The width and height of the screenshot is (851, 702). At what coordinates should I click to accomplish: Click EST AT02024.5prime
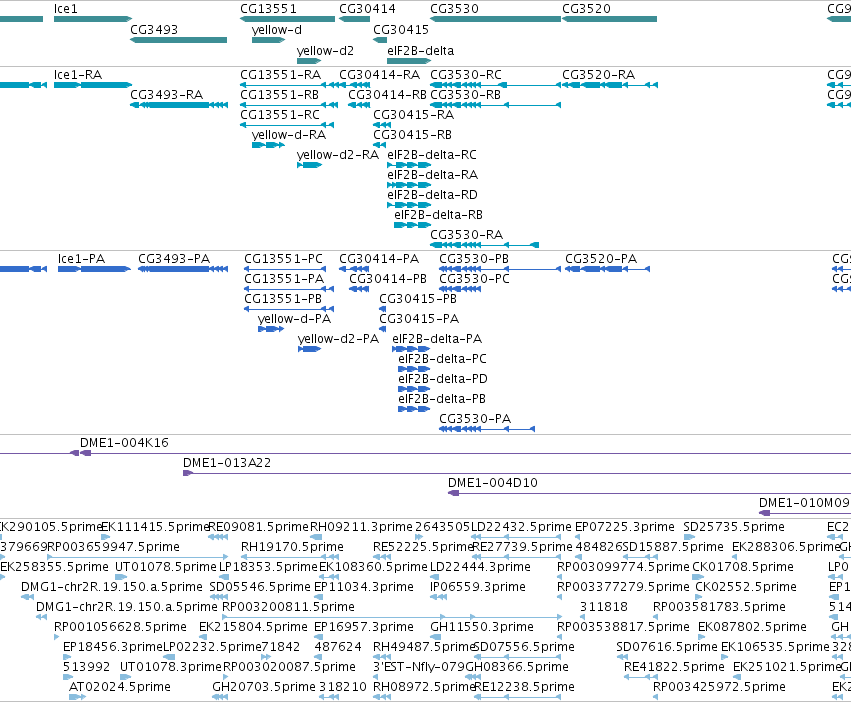click(119, 687)
